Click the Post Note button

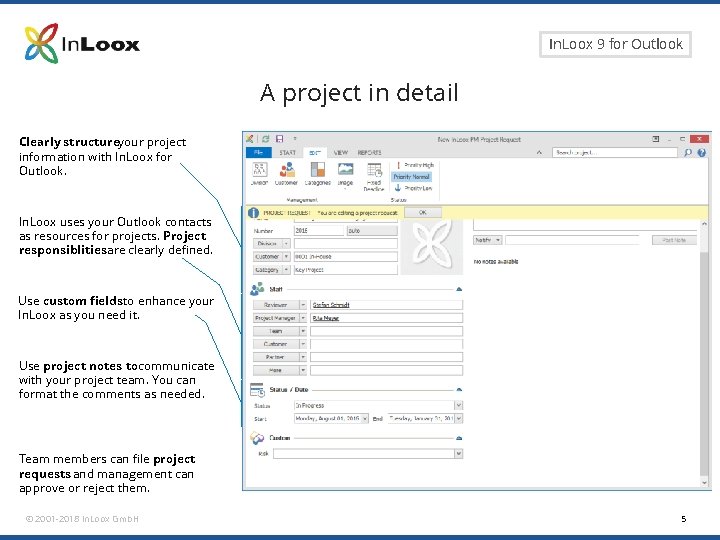(674, 240)
